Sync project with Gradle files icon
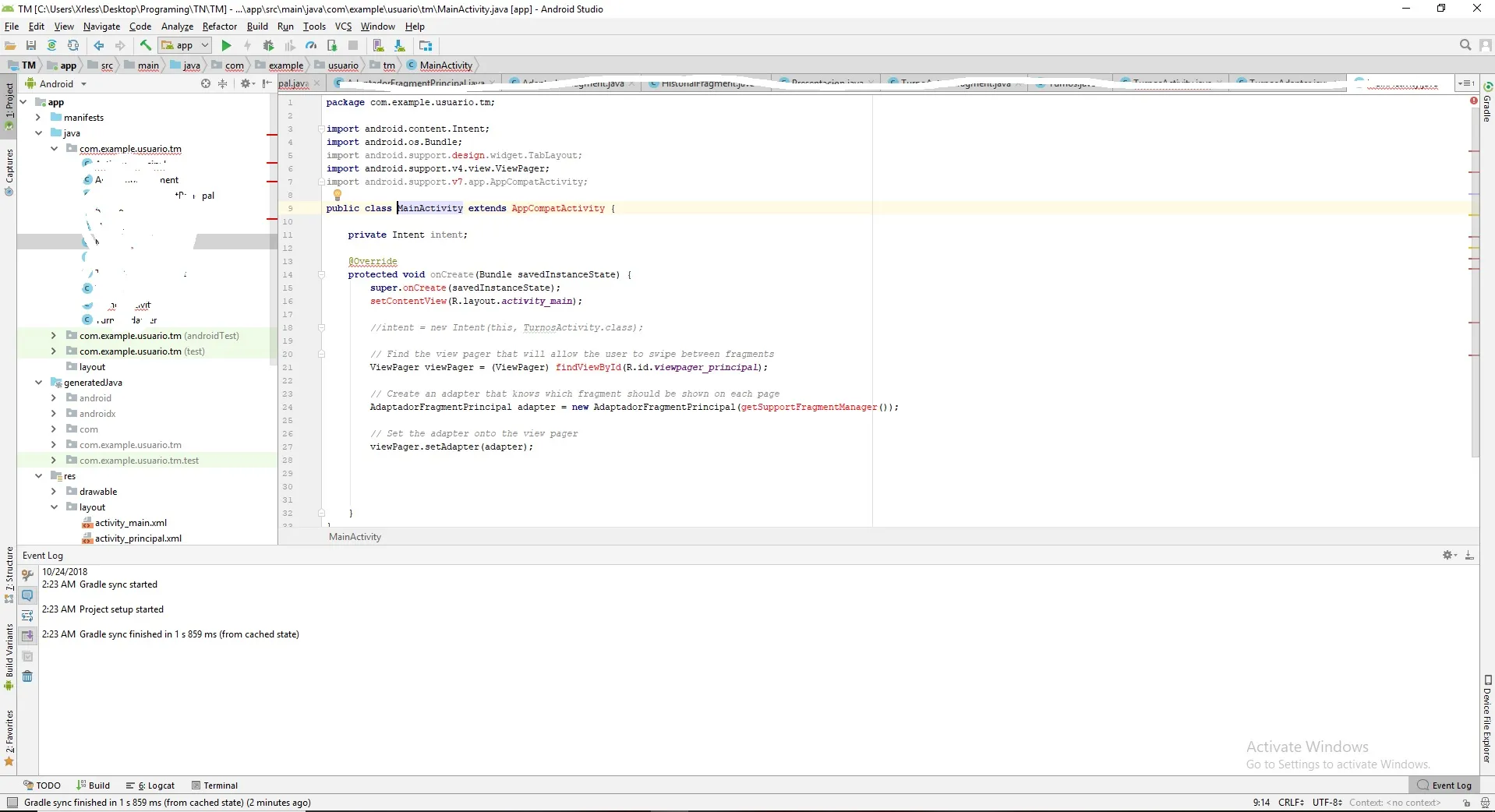 (x=52, y=46)
